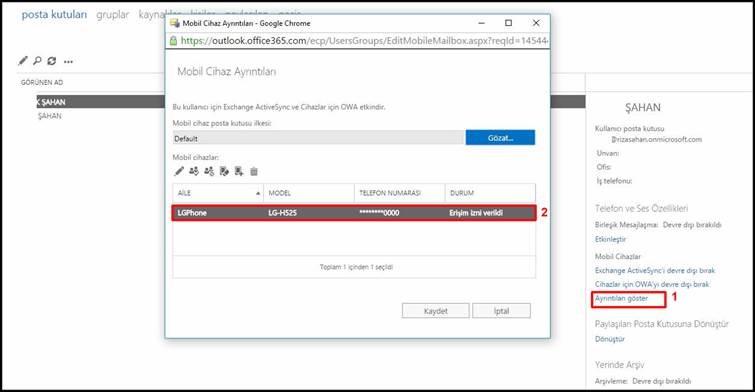
Task: Click the block access icon in mobile devices toolbar
Action: [x=209, y=171]
